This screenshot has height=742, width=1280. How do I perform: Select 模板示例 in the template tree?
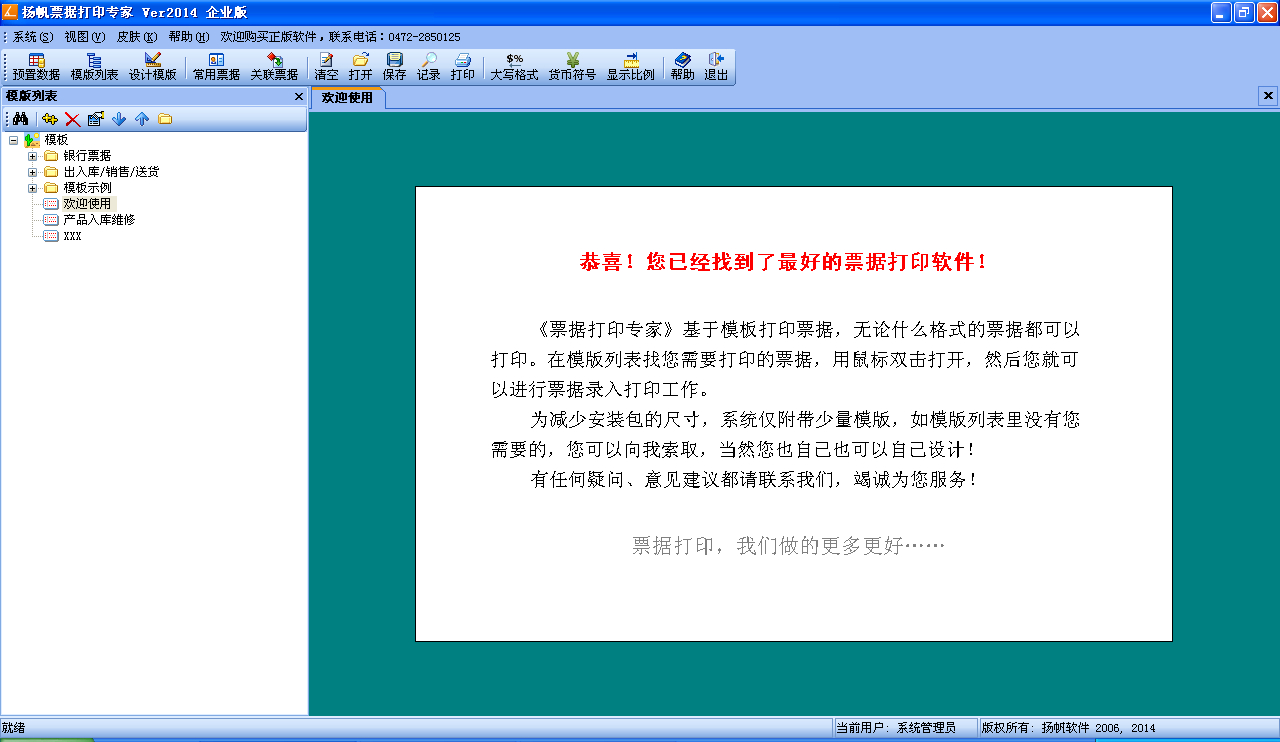[87, 188]
